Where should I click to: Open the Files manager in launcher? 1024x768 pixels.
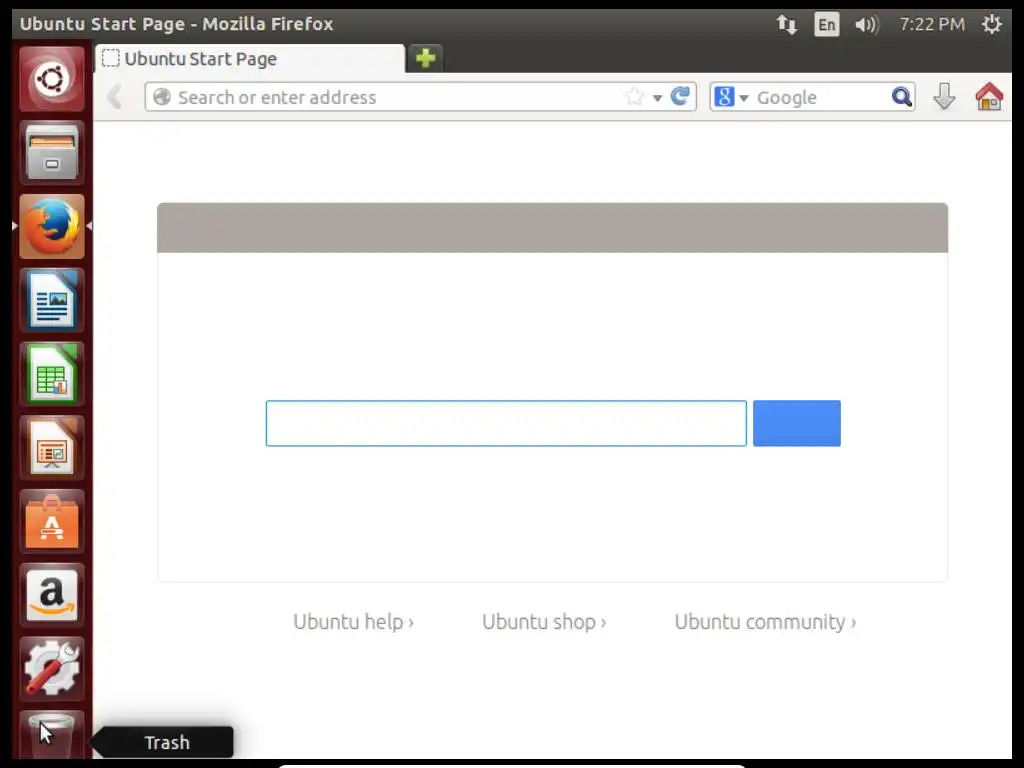pyautogui.click(x=52, y=153)
